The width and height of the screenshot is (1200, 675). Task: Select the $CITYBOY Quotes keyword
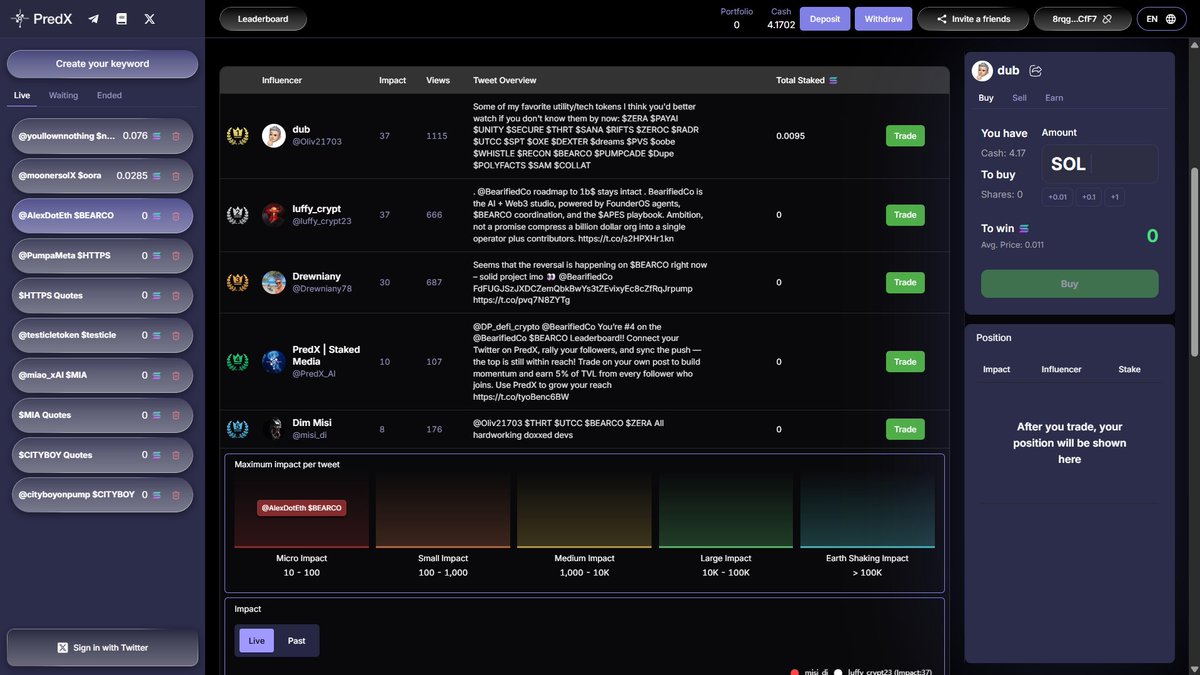pos(102,455)
